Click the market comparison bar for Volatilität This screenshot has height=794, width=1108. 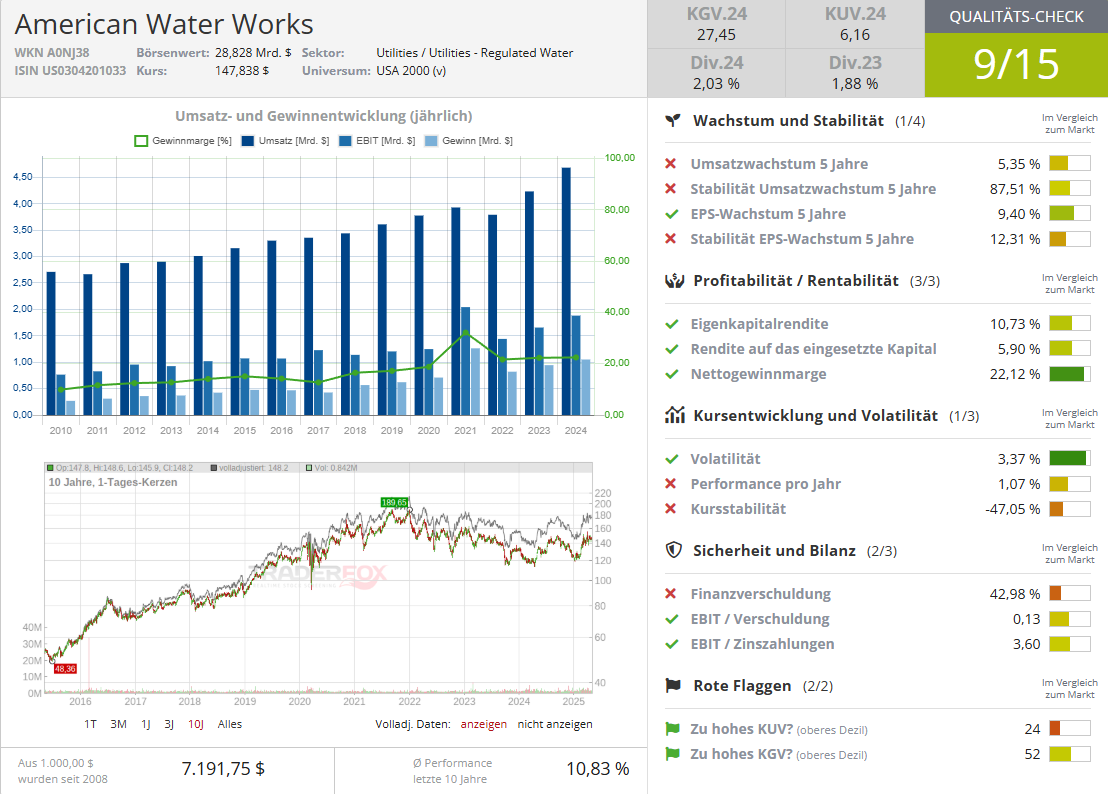1070,459
